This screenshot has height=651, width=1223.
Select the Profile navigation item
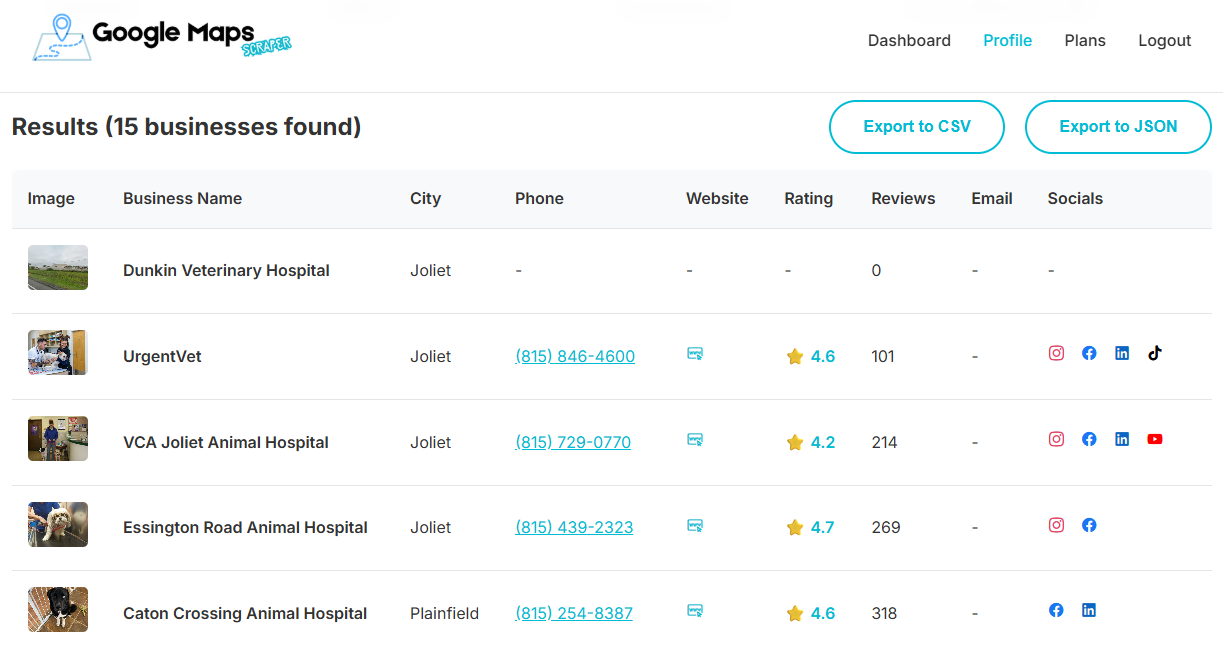tap(1007, 41)
